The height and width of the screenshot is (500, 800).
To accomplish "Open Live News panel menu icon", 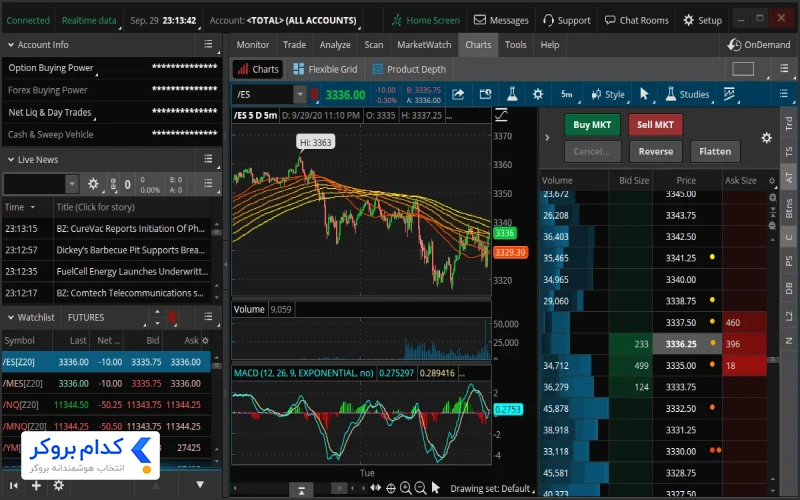I will click(x=208, y=159).
